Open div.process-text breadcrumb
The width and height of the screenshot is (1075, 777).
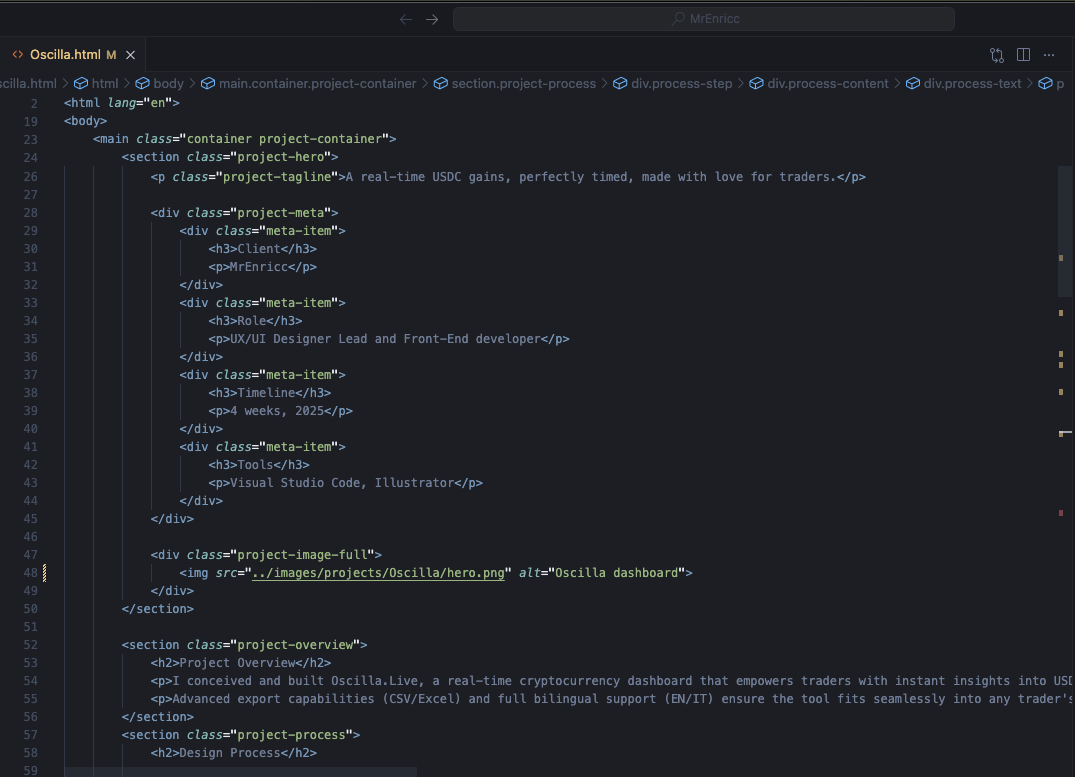tap(972, 84)
